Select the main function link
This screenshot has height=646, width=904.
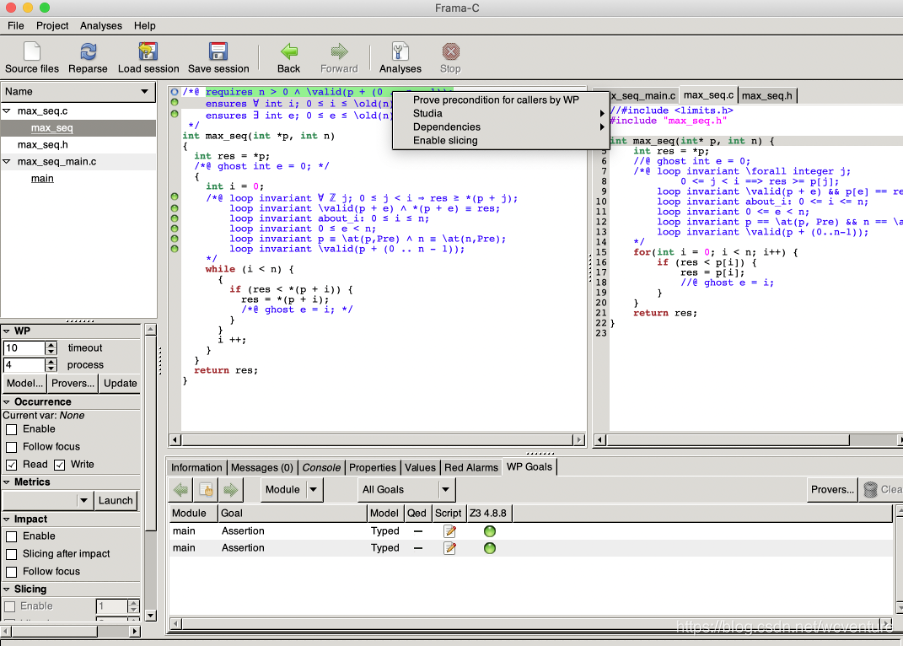[42, 178]
